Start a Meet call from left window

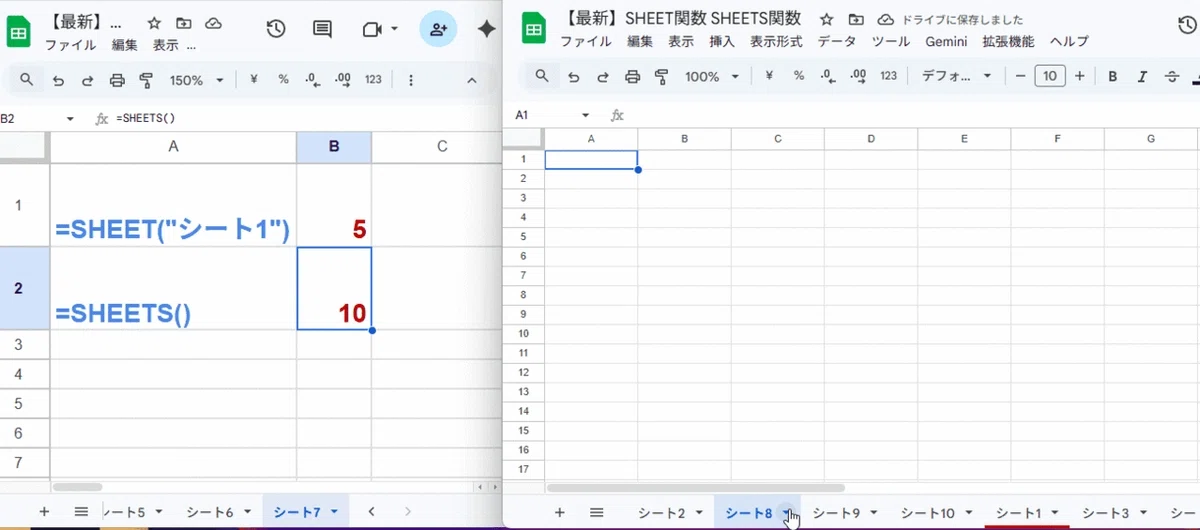pyautogui.click(x=372, y=29)
